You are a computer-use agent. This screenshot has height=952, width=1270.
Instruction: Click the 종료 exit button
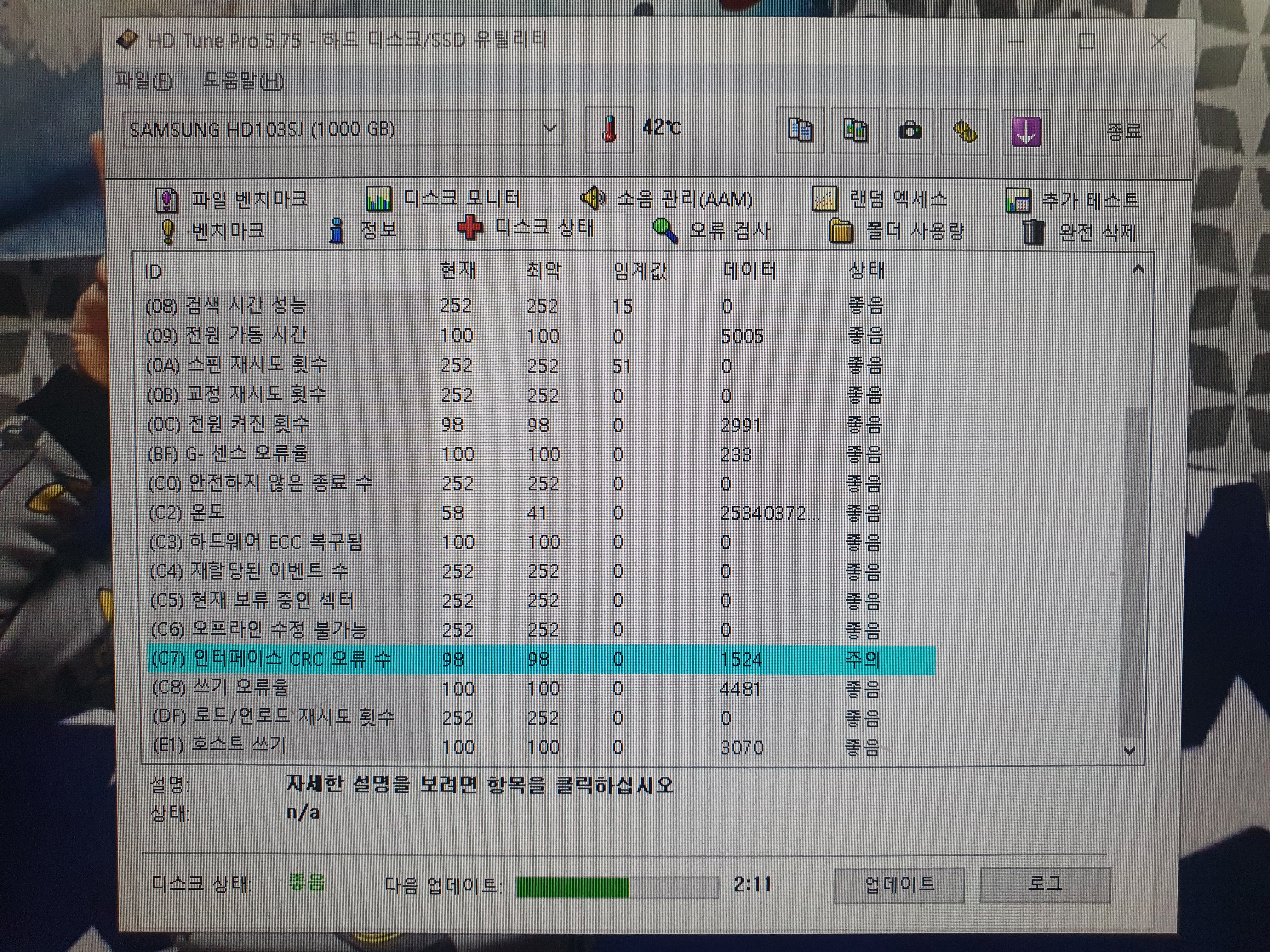point(1124,132)
